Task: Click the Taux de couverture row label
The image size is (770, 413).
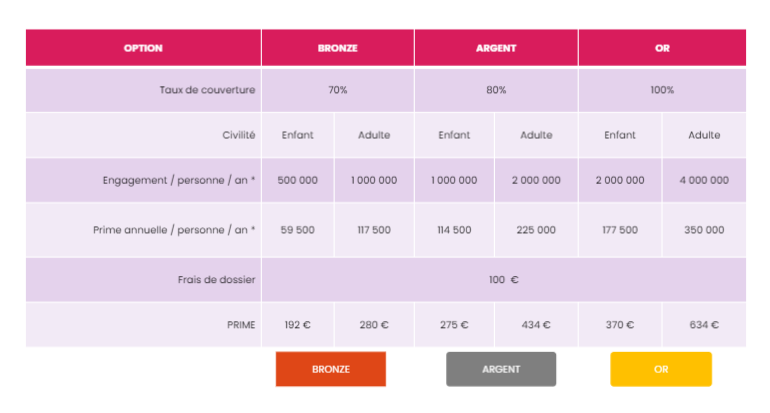Action: tap(207, 90)
